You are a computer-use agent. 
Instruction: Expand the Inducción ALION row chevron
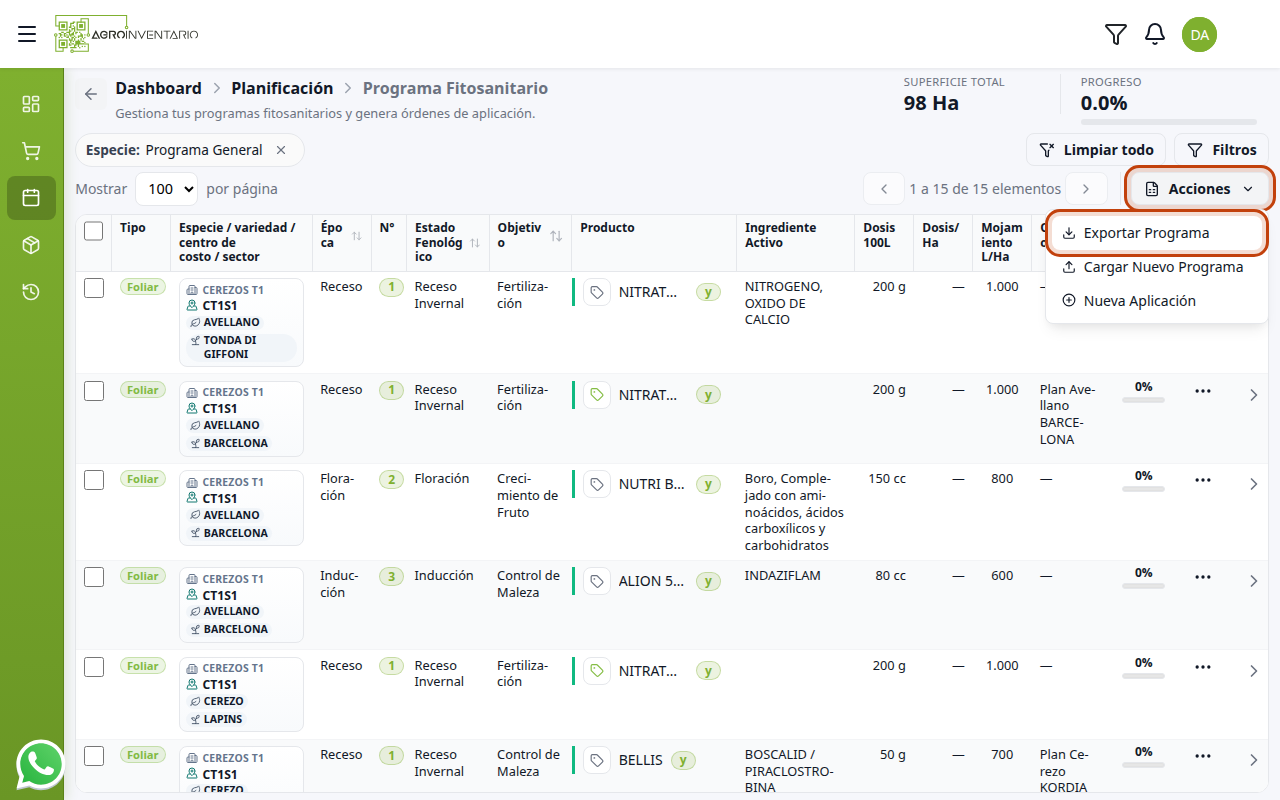(1254, 581)
